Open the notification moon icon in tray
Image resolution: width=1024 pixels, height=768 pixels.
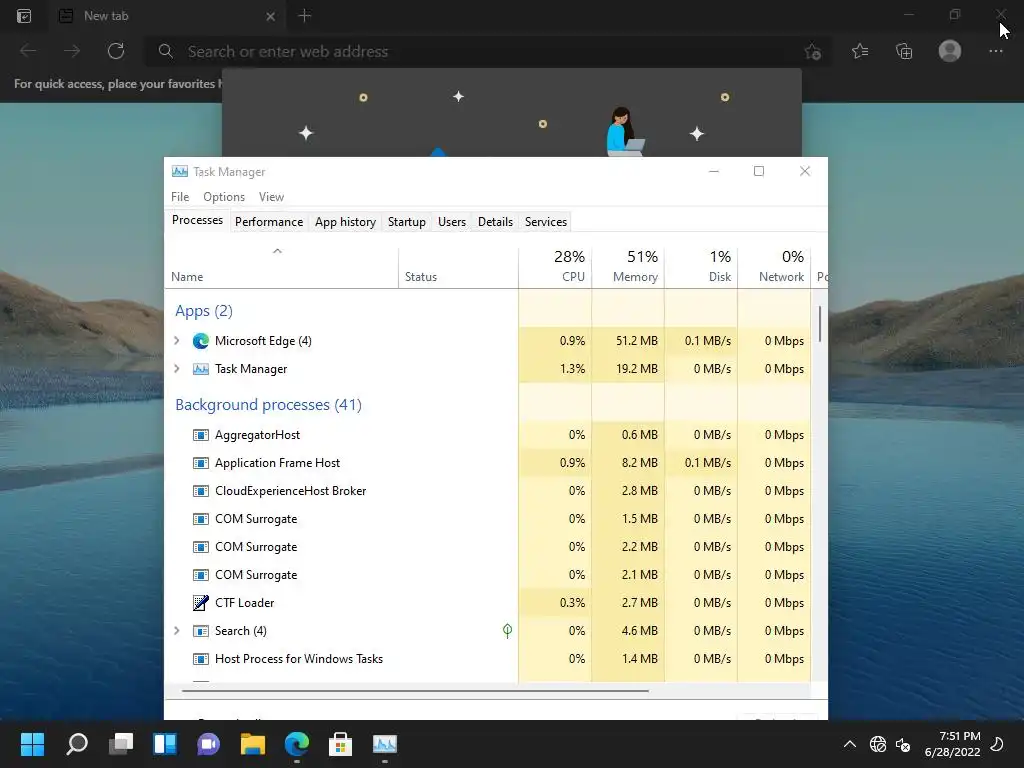tap(997, 744)
